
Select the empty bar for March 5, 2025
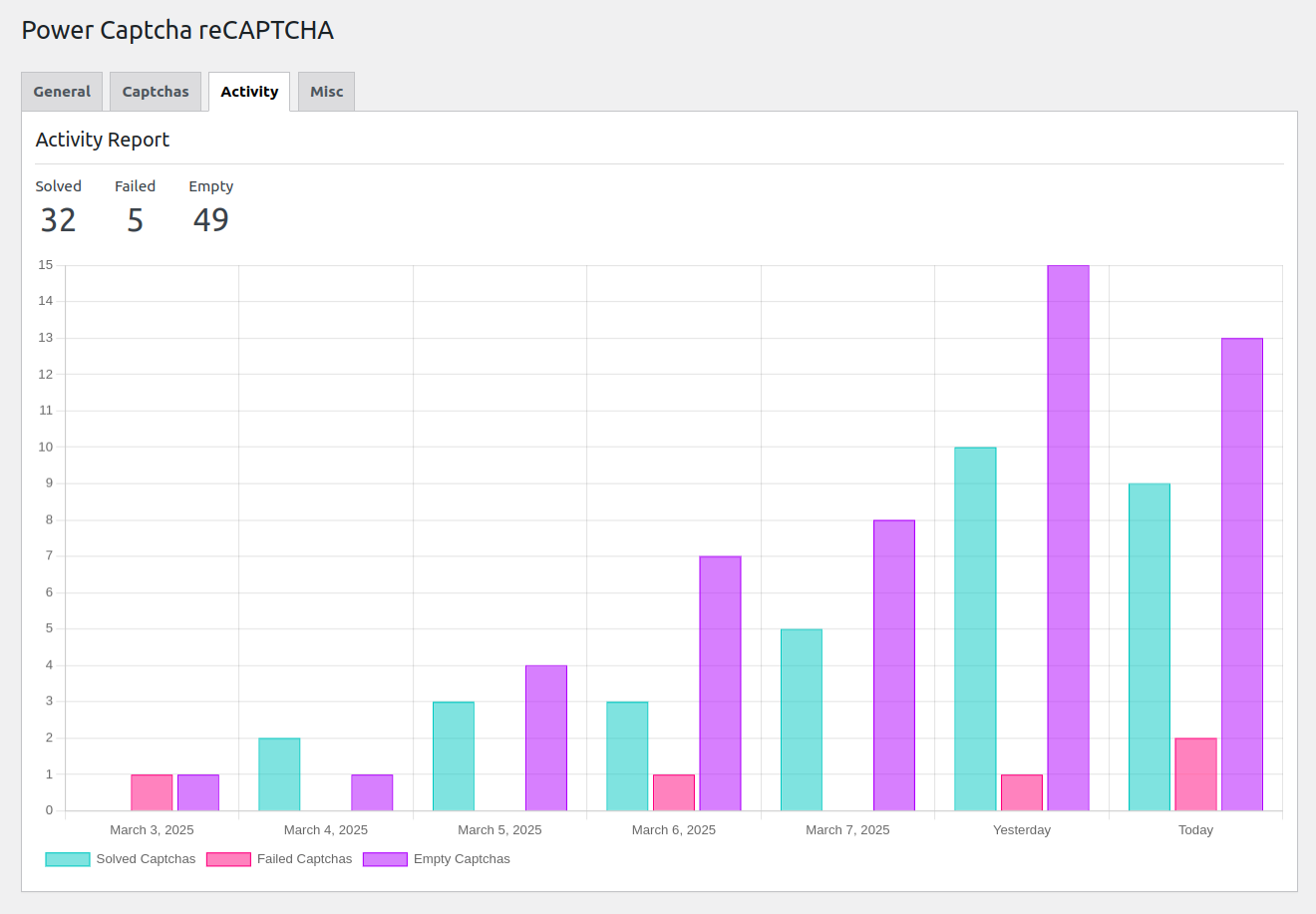pos(546,738)
